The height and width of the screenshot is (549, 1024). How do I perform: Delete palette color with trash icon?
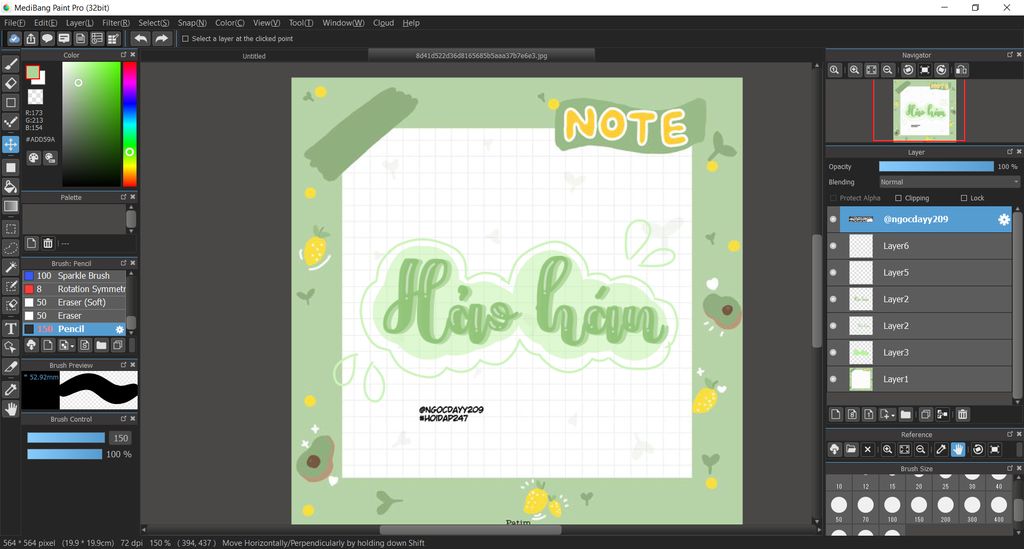(48, 243)
